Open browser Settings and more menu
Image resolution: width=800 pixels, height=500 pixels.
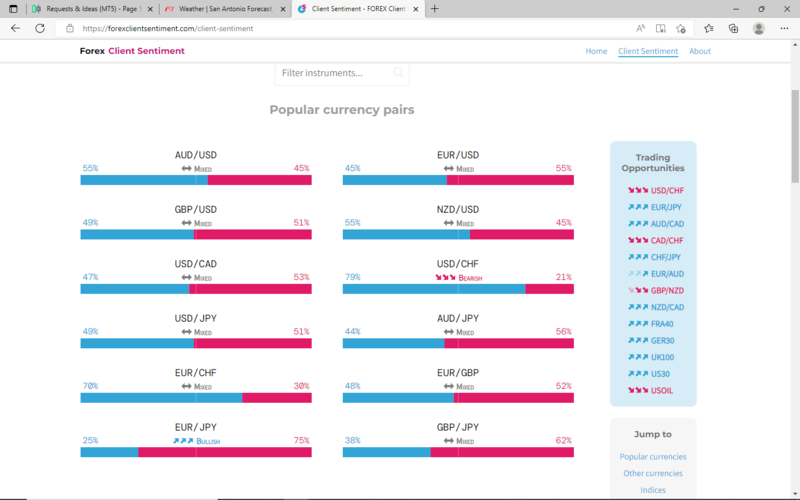tap(785, 28)
